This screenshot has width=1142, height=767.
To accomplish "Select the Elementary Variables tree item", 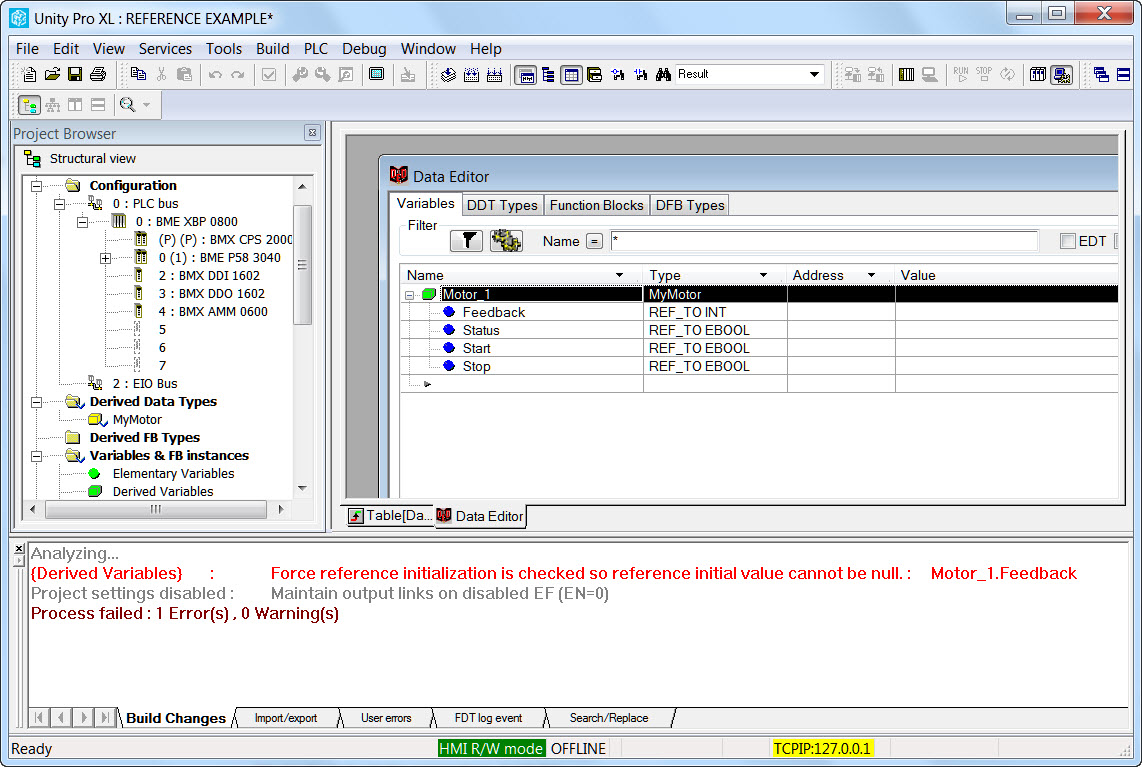I will click(173, 473).
